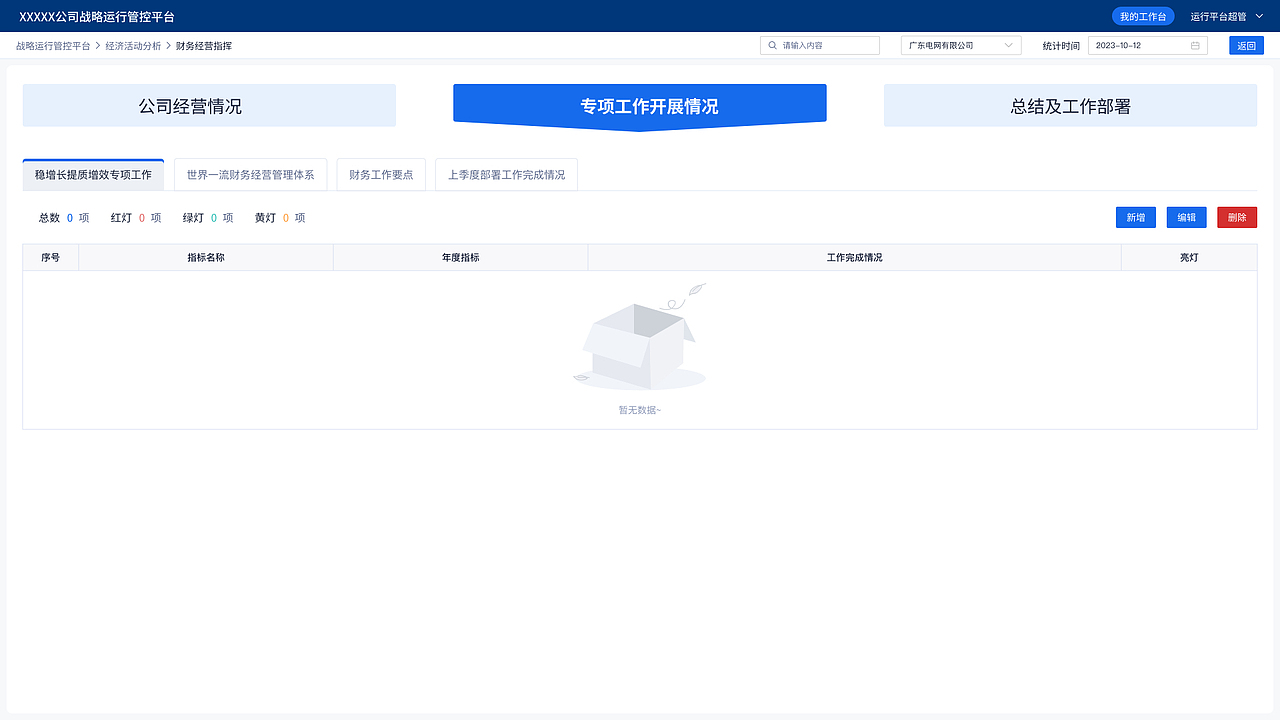Click the red 删除 button
Image resolution: width=1280 pixels, height=720 pixels.
click(1237, 217)
